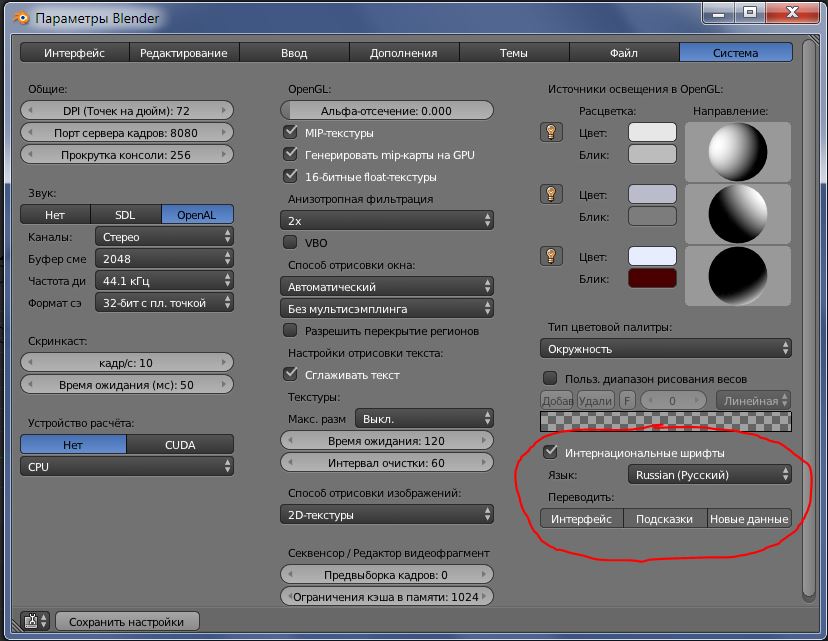Click the Удали color stop button
The height and width of the screenshot is (641, 828).
coord(596,401)
